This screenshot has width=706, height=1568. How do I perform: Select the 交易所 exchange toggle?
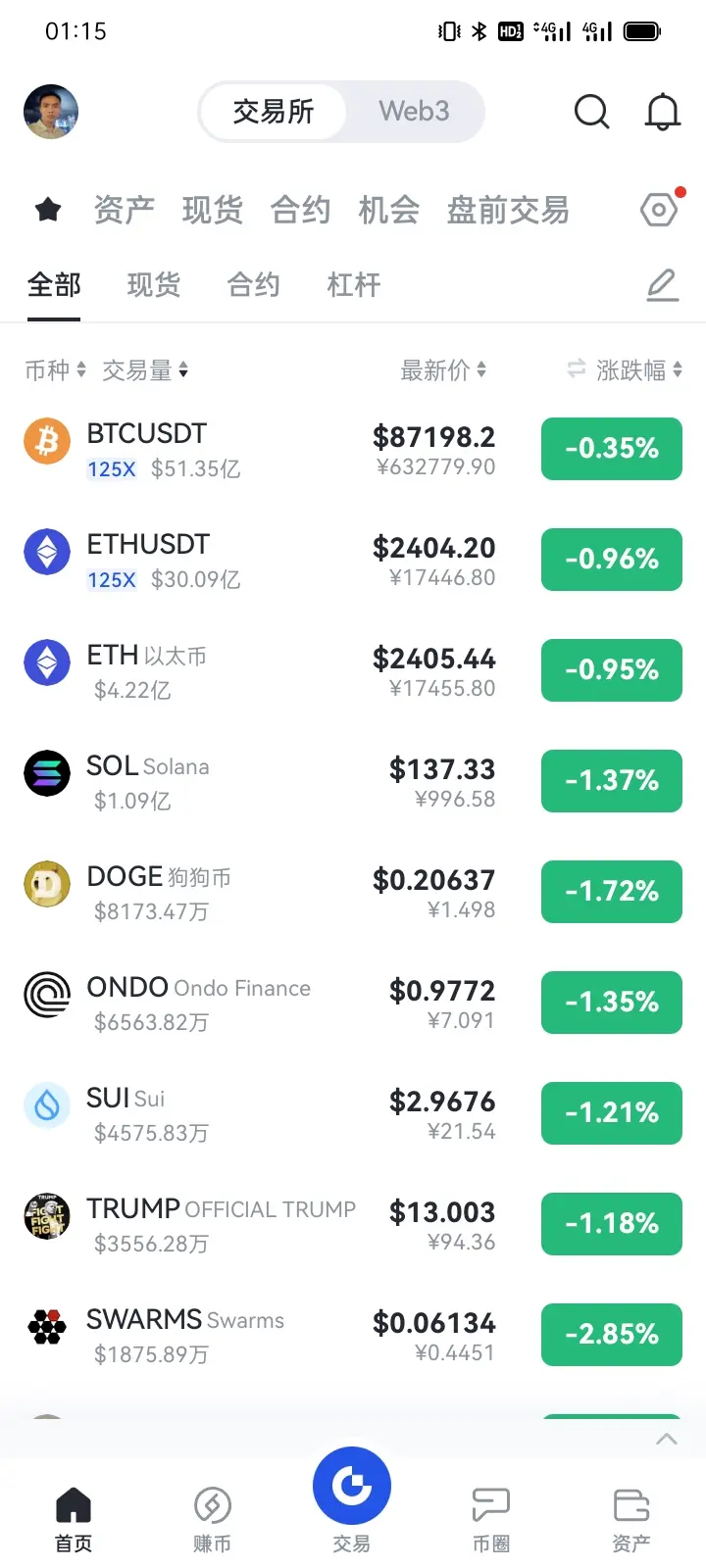274,112
